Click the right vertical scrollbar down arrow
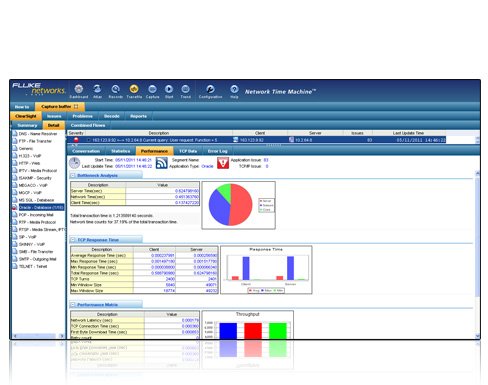The image size is (488, 385). pos(477,336)
